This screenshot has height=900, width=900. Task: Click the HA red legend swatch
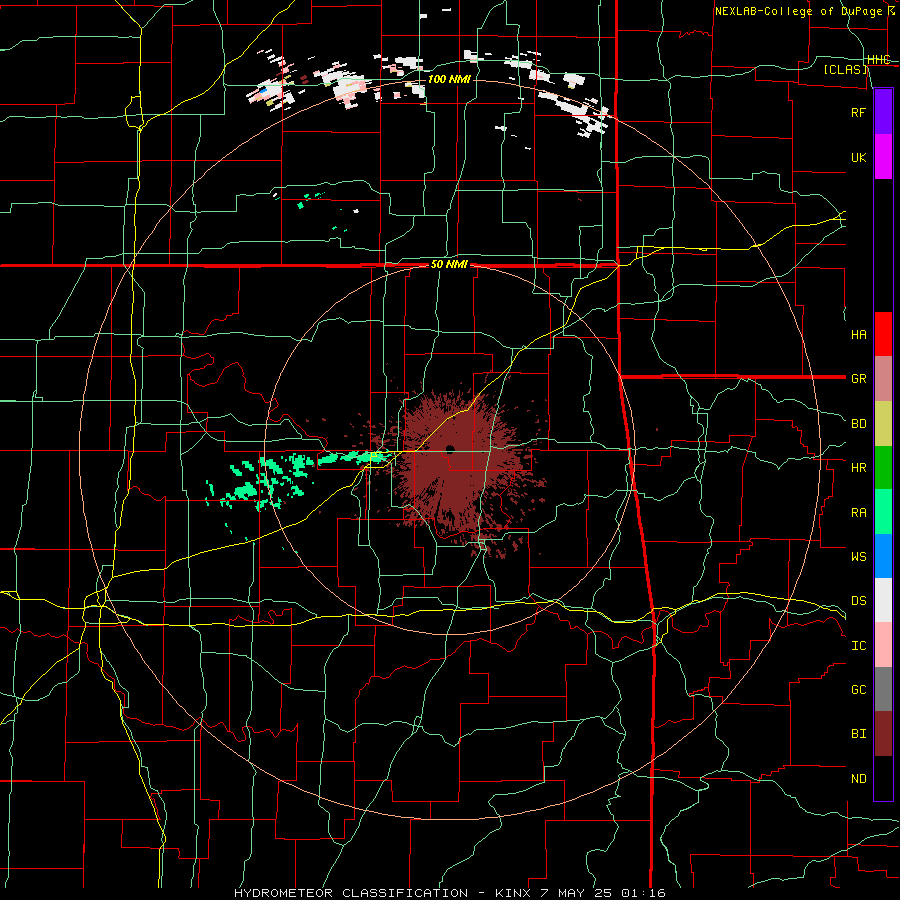883,334
